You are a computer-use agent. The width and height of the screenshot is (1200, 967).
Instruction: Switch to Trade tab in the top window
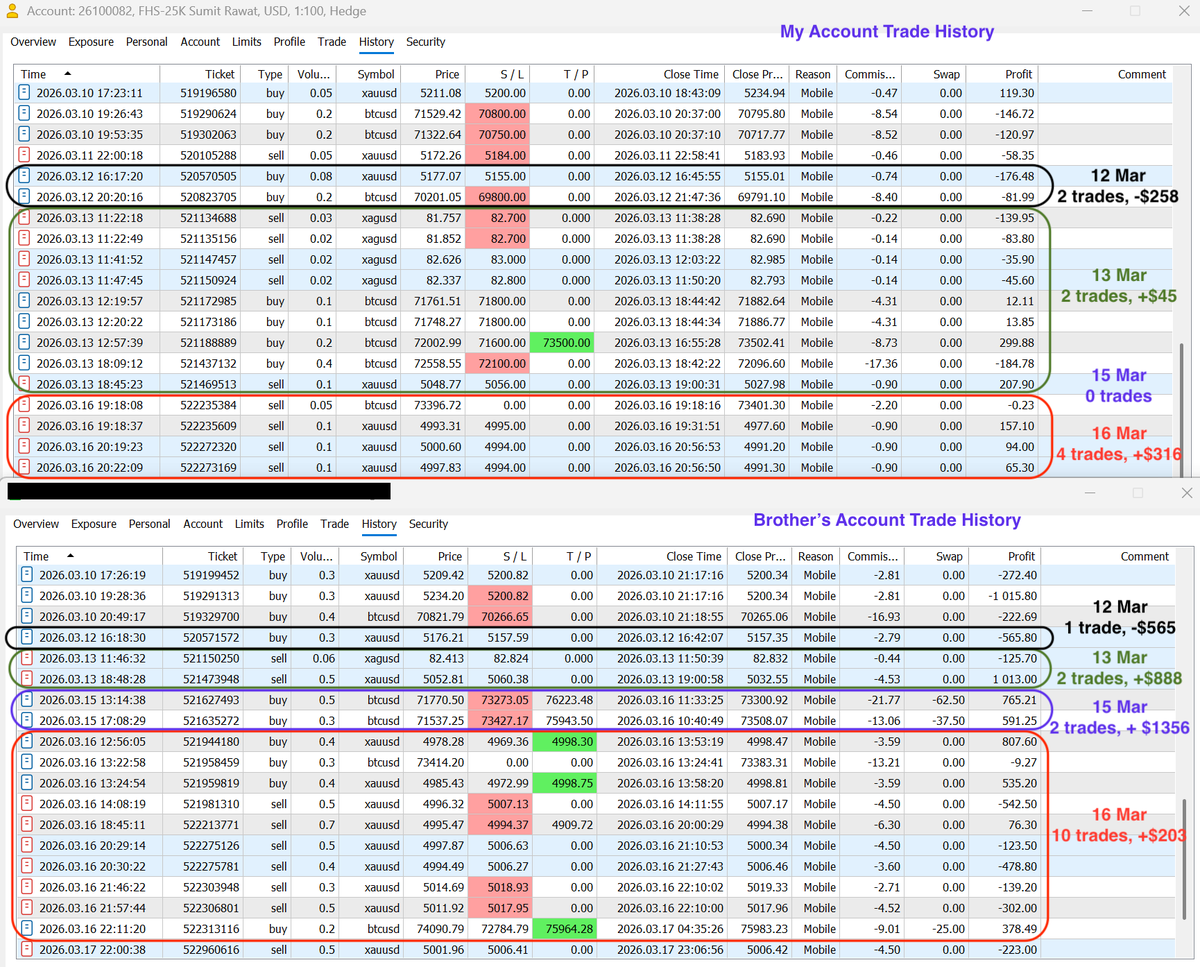pos(332,42)
